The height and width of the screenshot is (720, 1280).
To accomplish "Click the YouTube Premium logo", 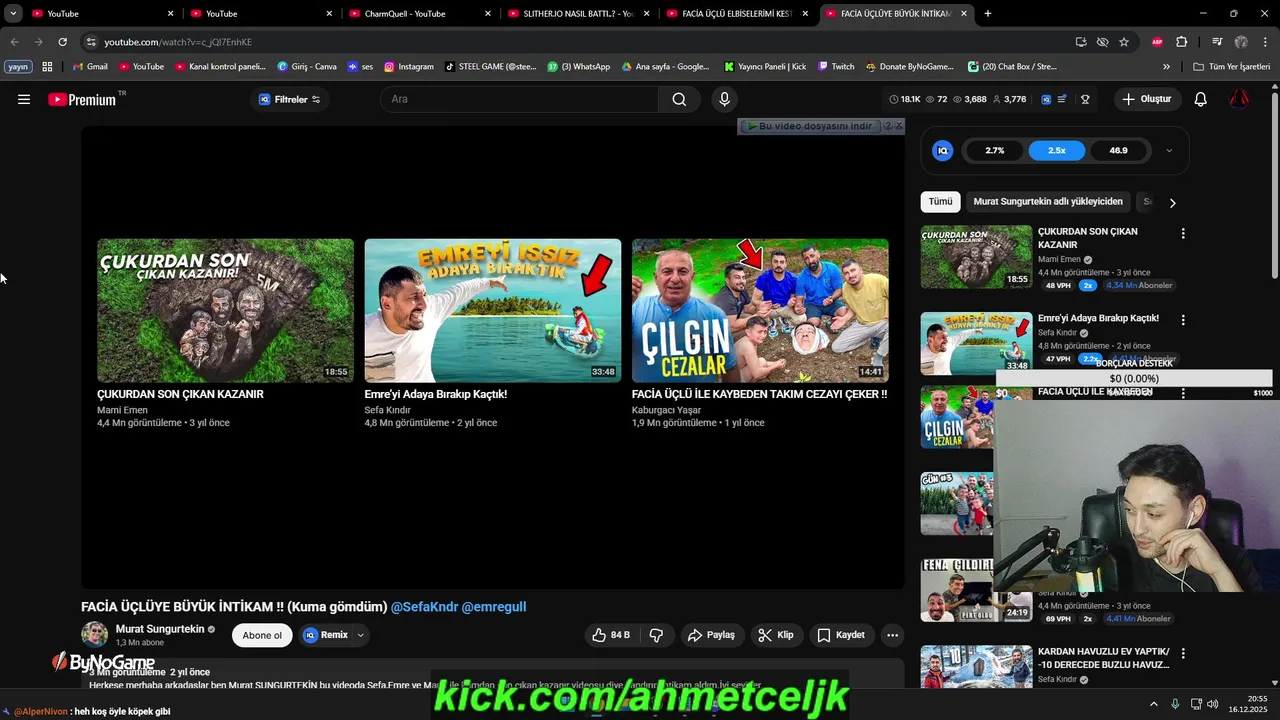I will (x=83, y=99).
